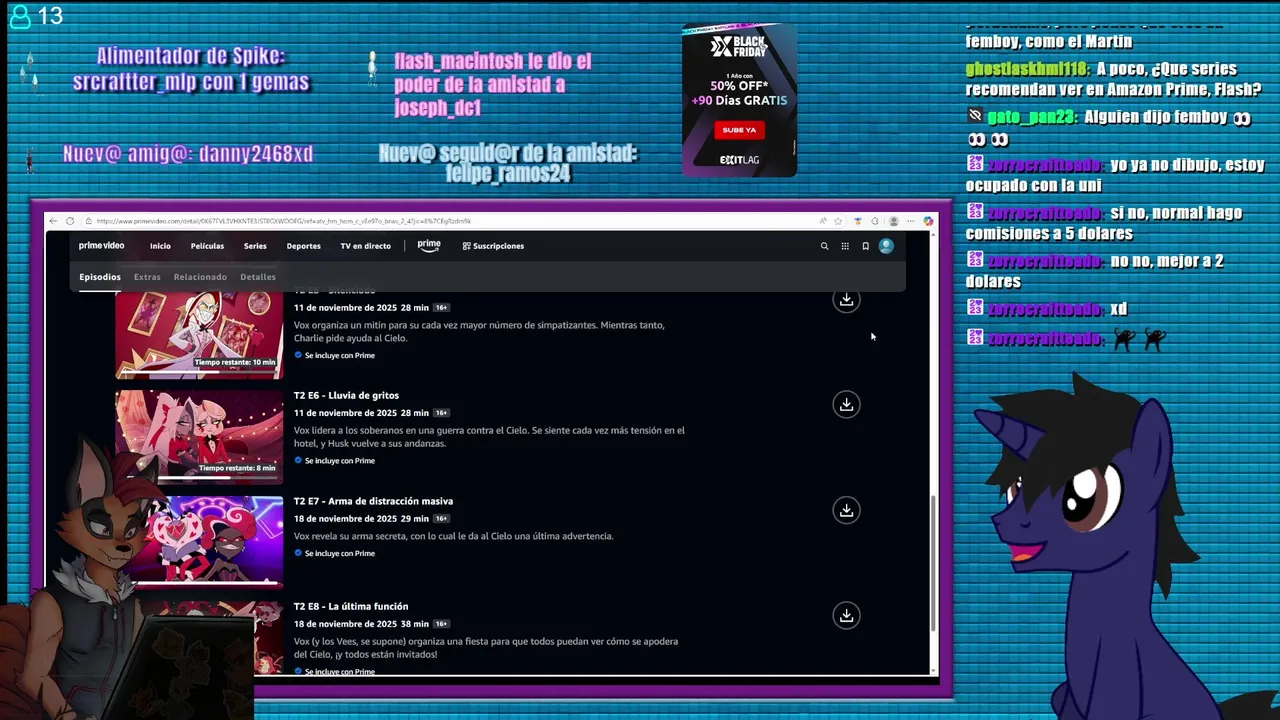Switch to the Relacionado tab
Image resolution: width=1280 pixels, height=720 pixels.
tap(200, 277)
